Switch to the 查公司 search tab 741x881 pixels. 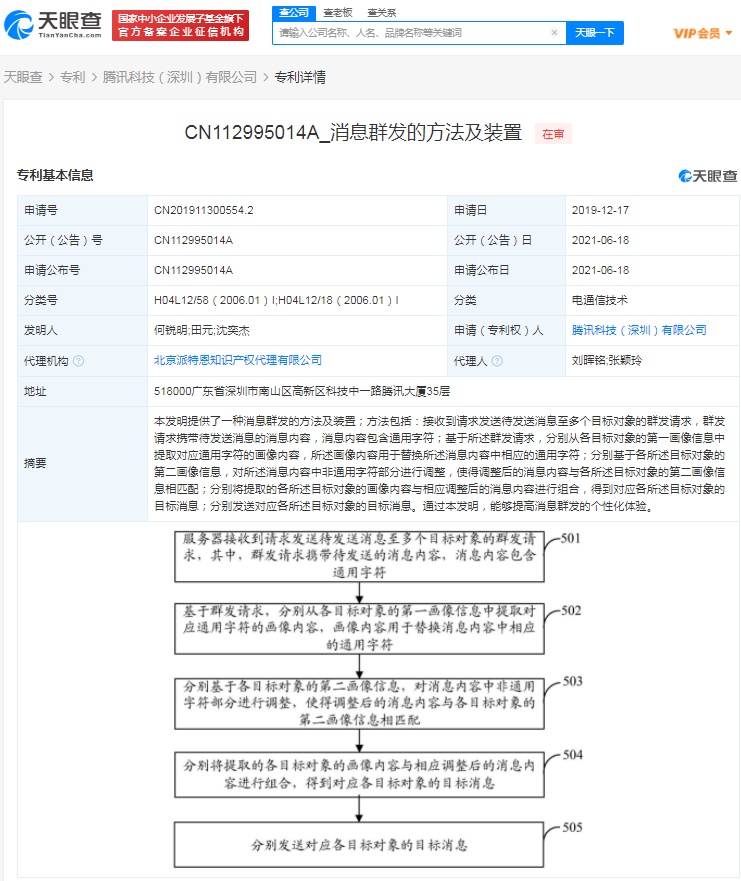pyautogui.click(x=294, y=12)
